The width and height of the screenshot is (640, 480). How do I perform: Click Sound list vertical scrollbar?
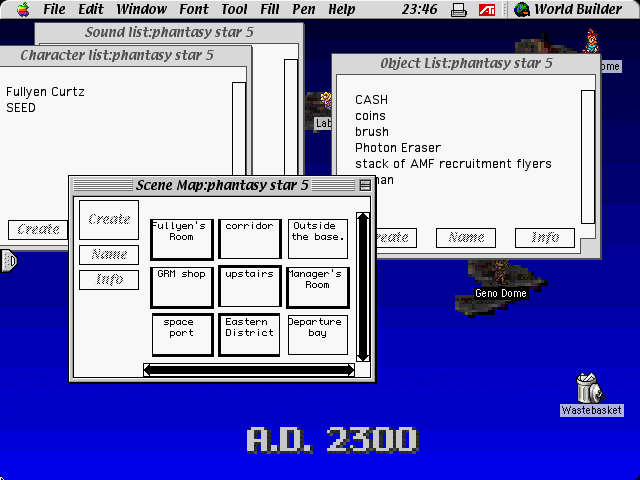point(291,118)
